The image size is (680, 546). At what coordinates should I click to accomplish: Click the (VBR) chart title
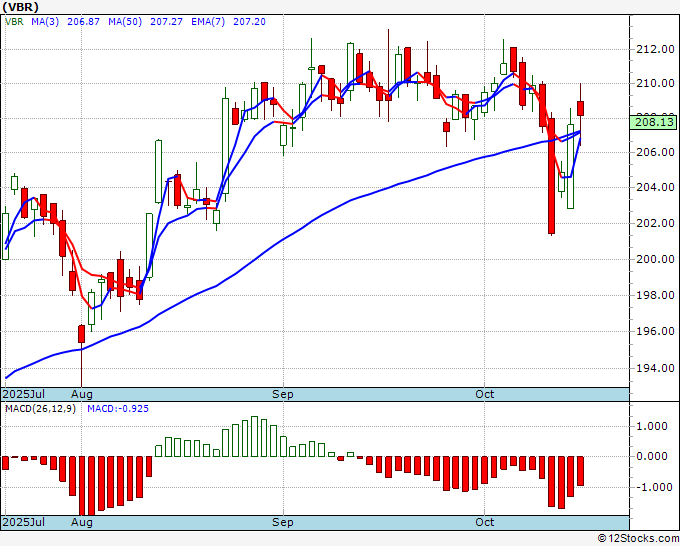click(x=20, y=7)
